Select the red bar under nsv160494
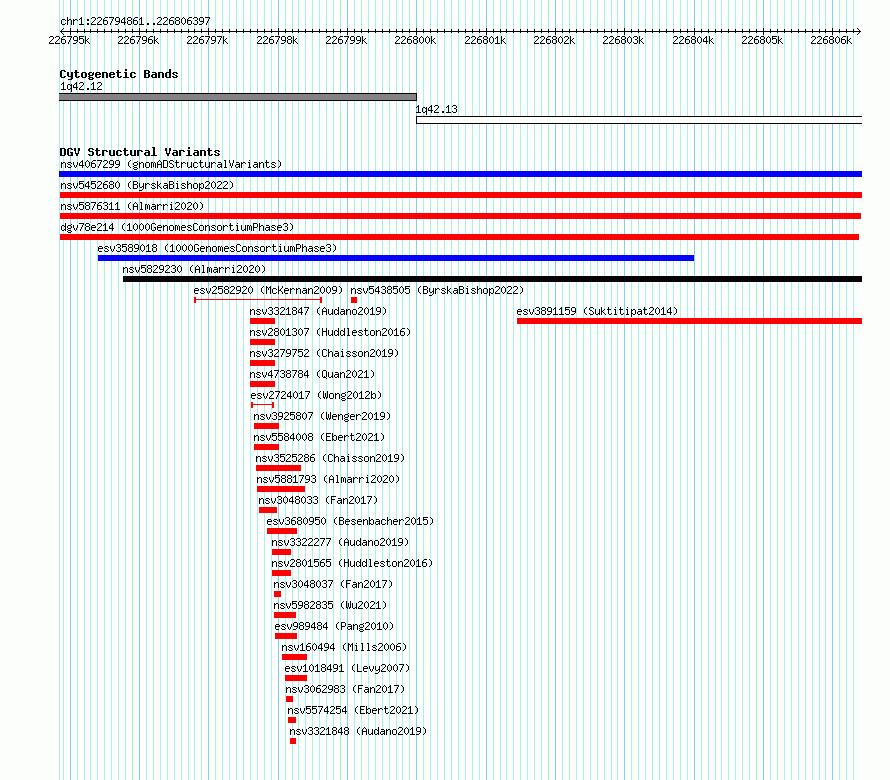Image resolution: width=890 pixels, height=780 pixels. (x=294, y=657)
